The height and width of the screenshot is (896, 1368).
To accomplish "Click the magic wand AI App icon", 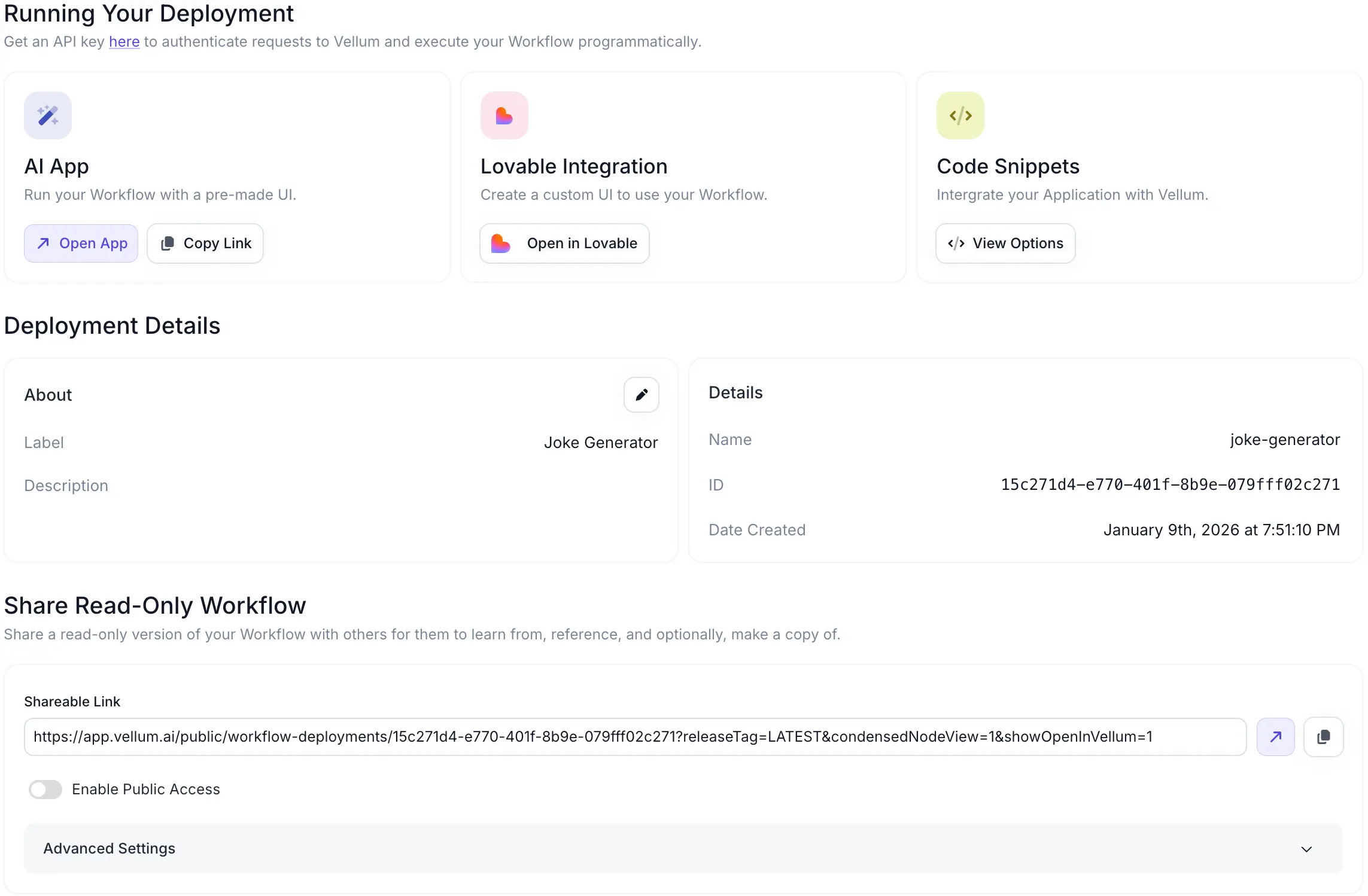I will pos(48,115).
